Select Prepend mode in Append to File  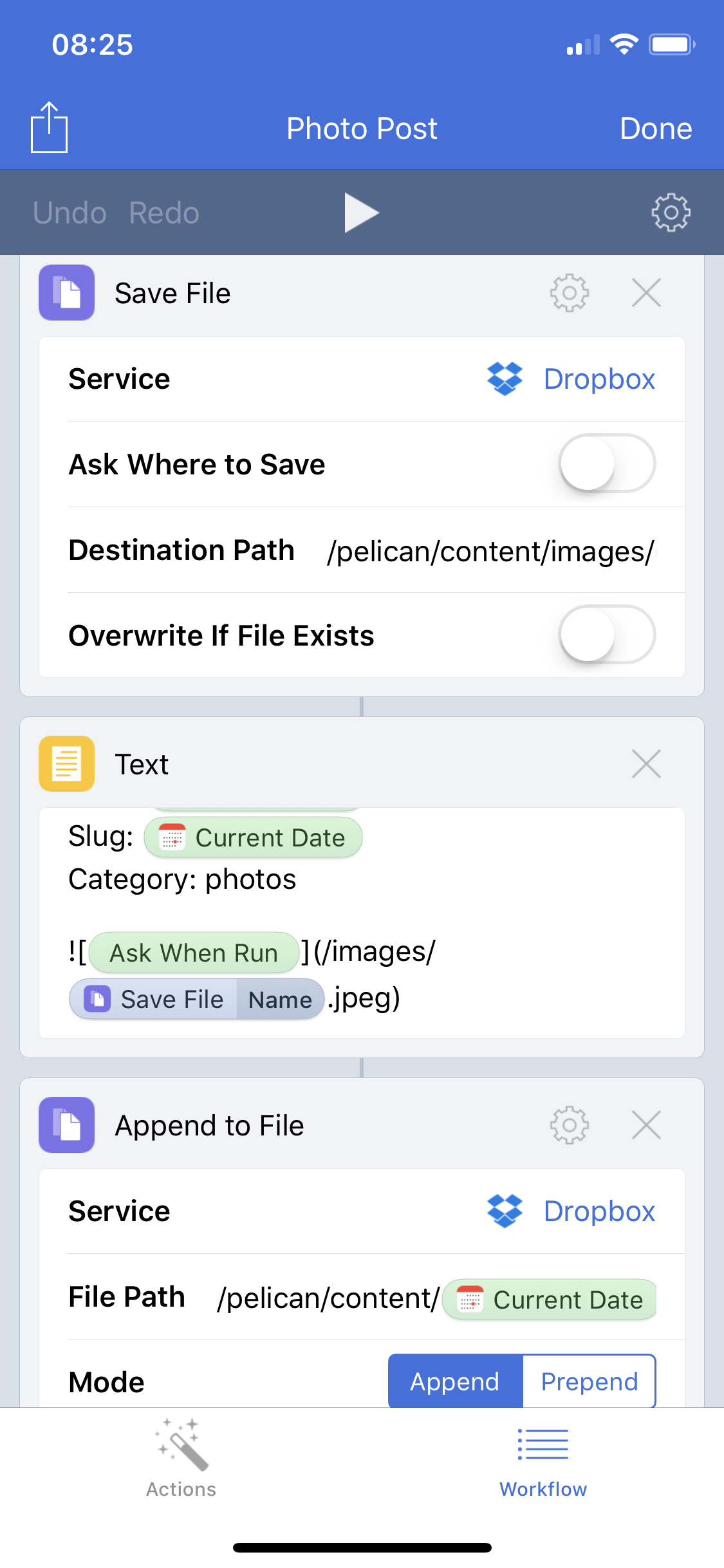(589, 1381)
